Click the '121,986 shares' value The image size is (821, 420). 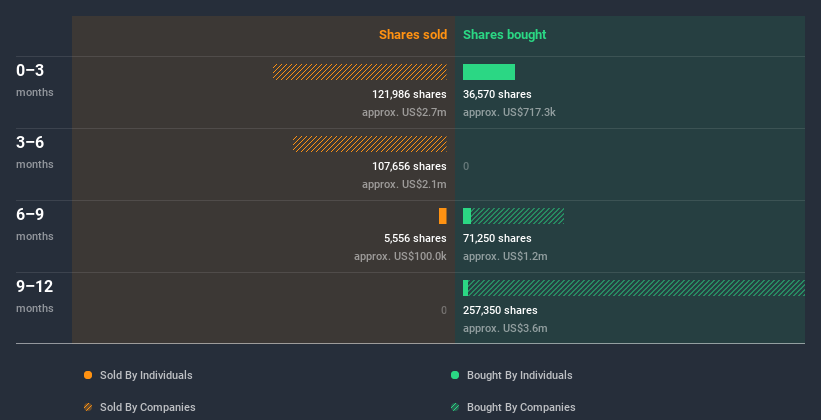click(409, 94)
